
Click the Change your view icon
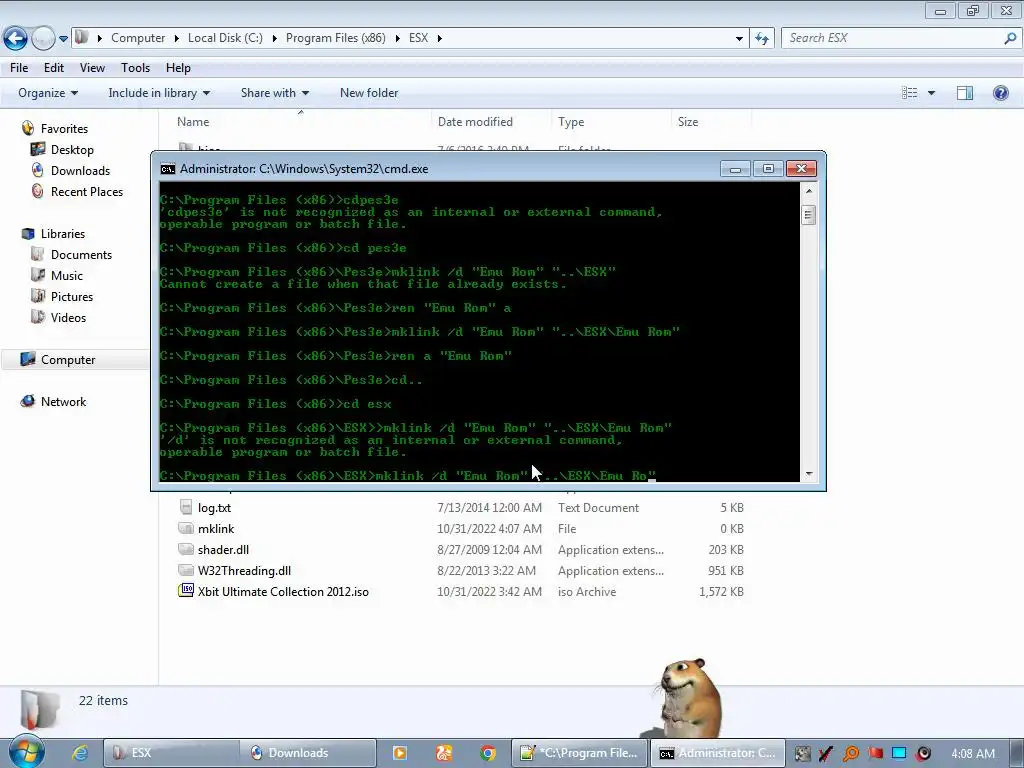pos(910,93)
